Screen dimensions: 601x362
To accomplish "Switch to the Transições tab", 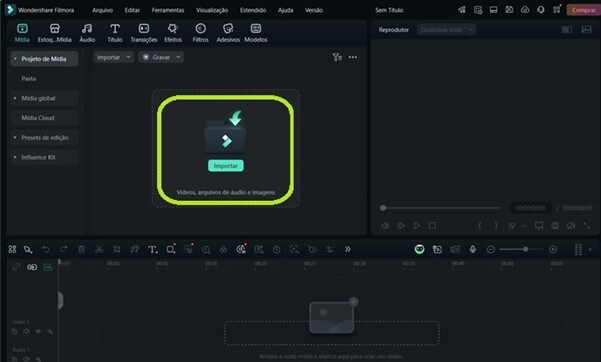I will (x=144, y=33).
